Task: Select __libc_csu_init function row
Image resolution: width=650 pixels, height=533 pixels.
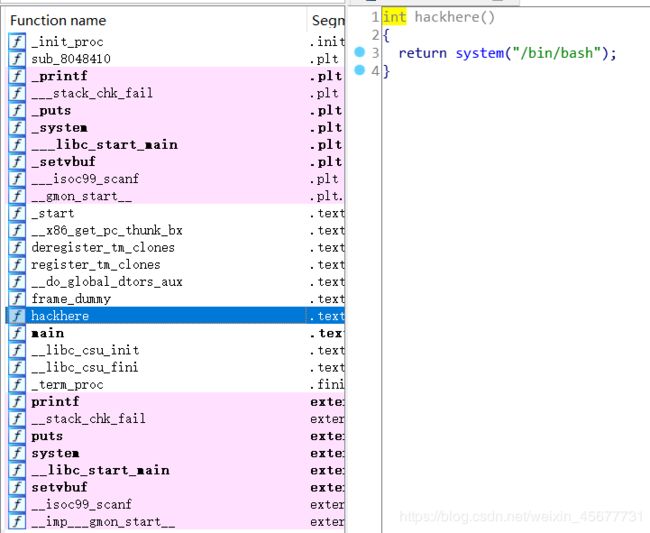Action: click(x=176, y=350)
